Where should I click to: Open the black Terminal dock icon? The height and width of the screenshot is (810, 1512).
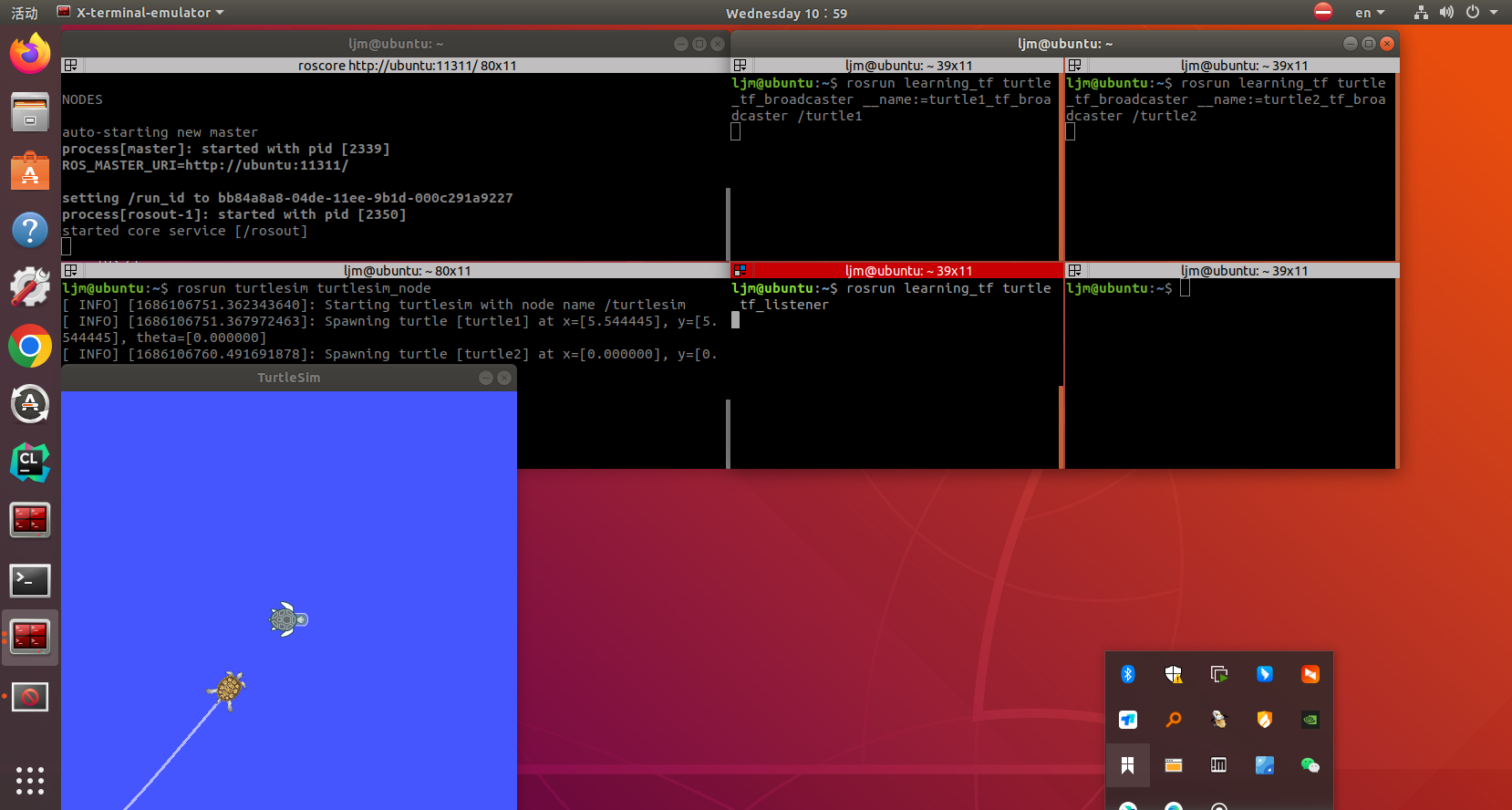[30, 580]
